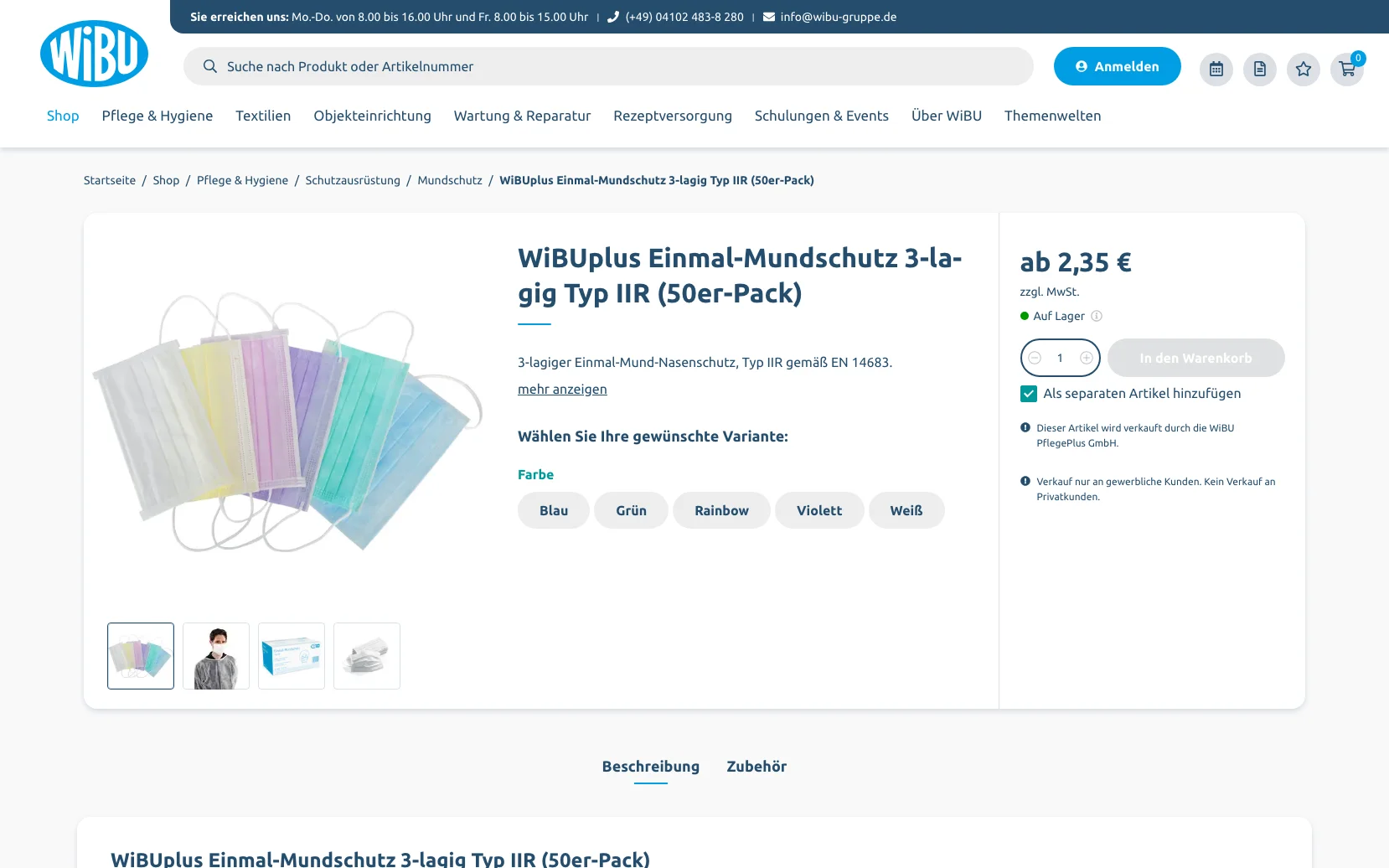Open the document list icon

click(x=1260, y=69)
